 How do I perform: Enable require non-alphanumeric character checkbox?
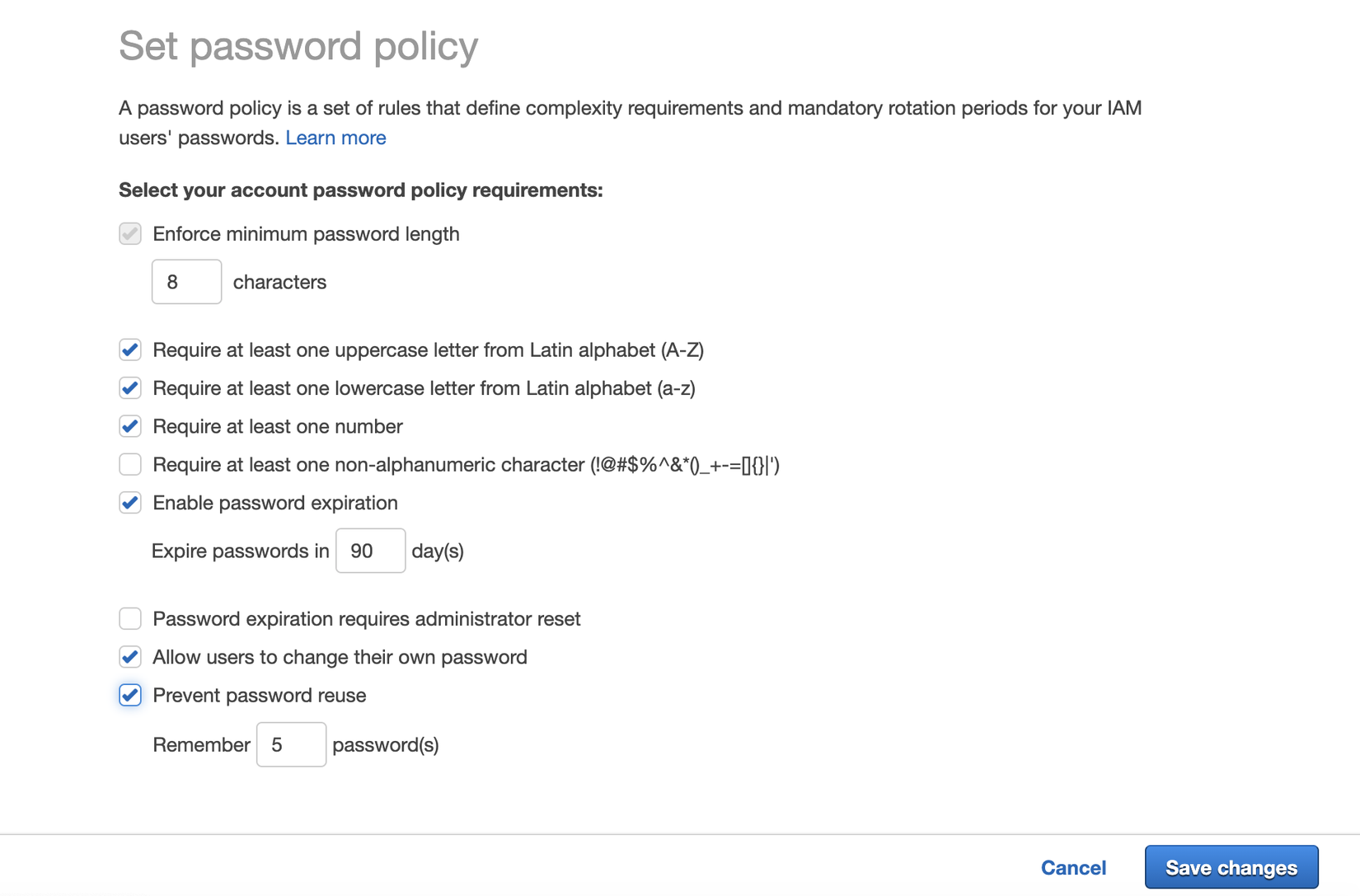[x=130, y=465]
